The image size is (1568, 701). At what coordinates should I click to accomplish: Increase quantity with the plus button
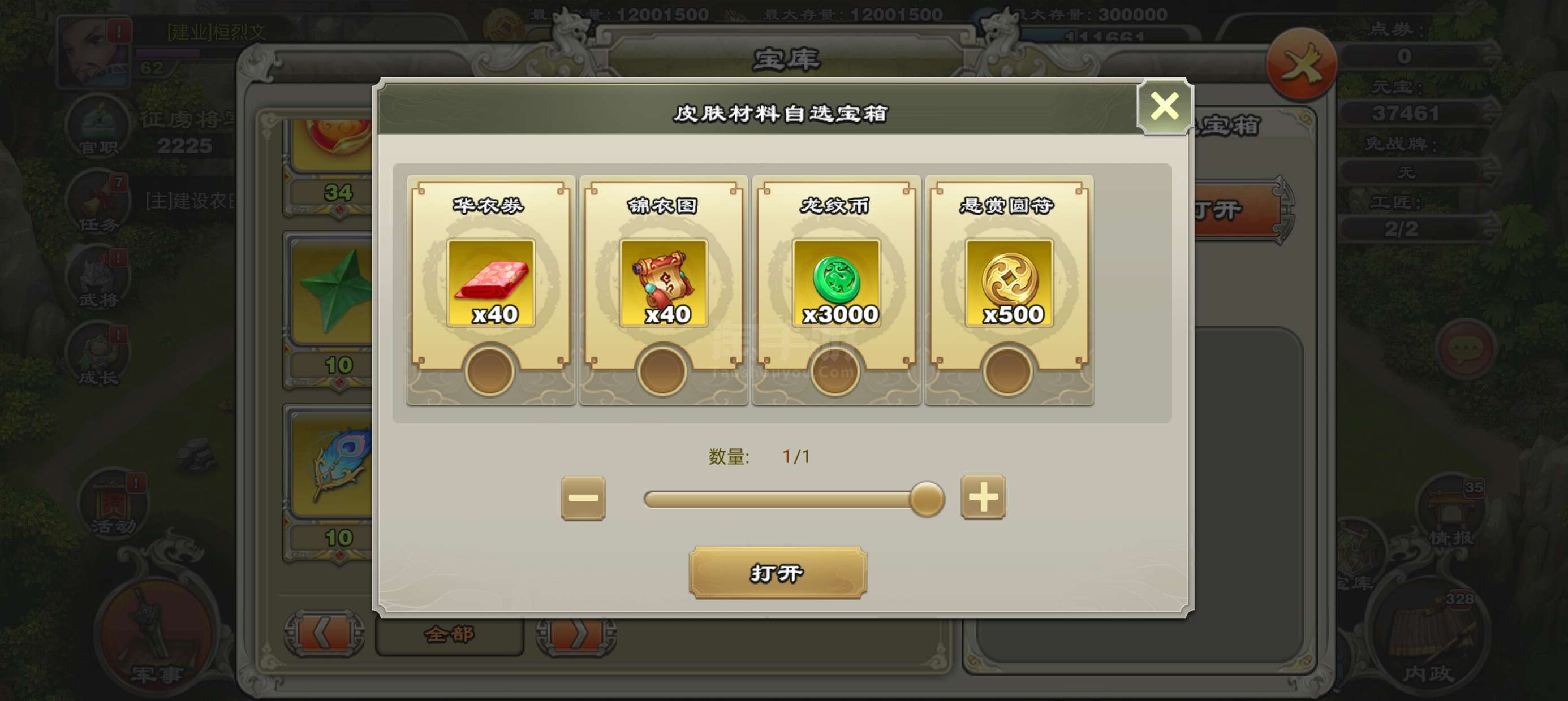(x=983, y=496)
